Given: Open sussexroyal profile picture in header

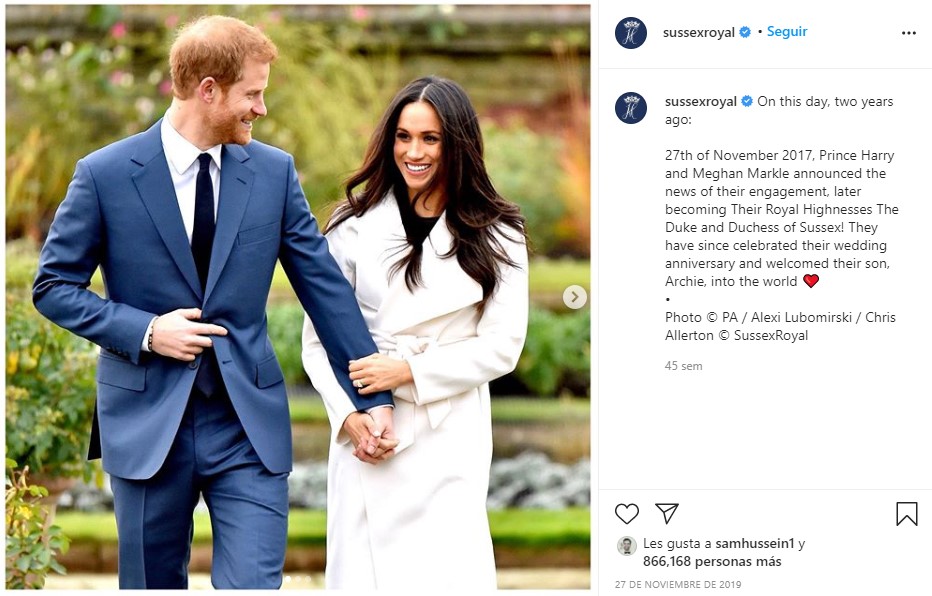Looking at the screenshot, I should (x=631, y=33).
